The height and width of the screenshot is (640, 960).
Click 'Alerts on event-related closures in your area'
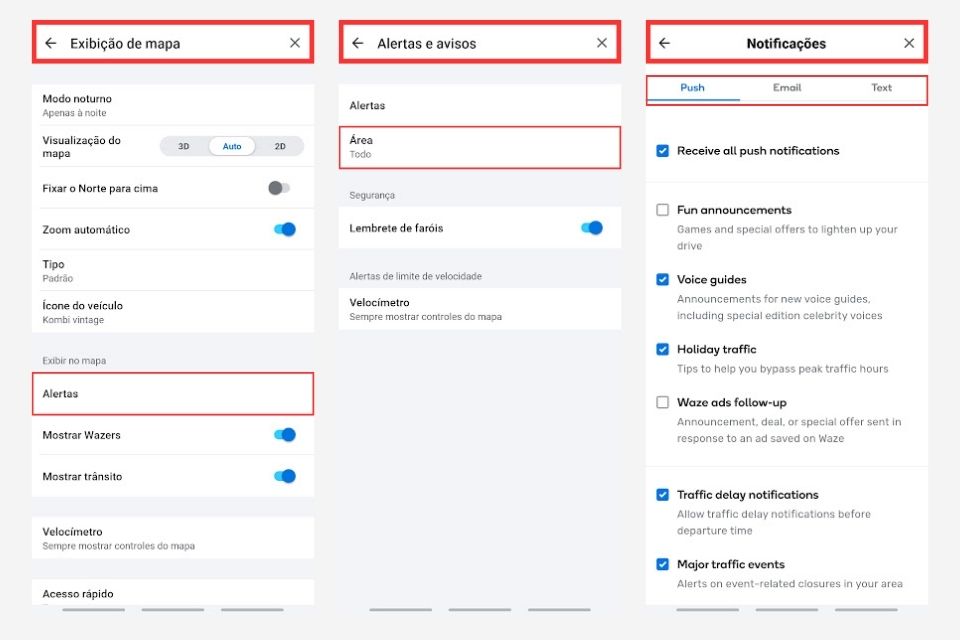(790, 584)
